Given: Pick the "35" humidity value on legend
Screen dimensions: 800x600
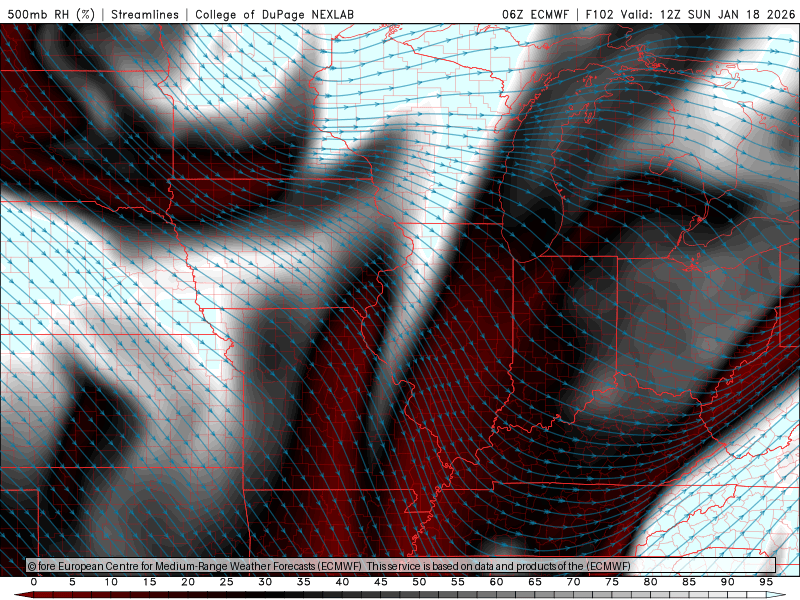Looking at the screenshot, I should pos(304,582).
